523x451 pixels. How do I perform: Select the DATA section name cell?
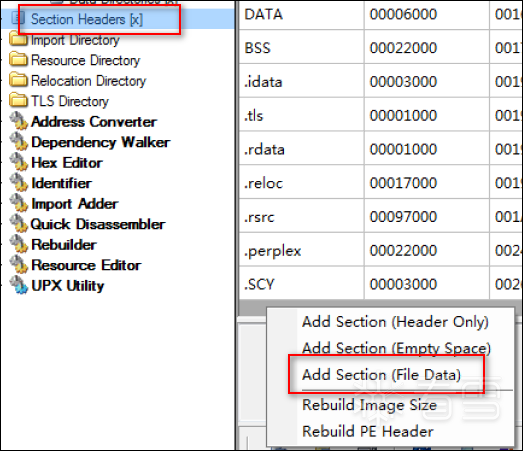(302, 15)
